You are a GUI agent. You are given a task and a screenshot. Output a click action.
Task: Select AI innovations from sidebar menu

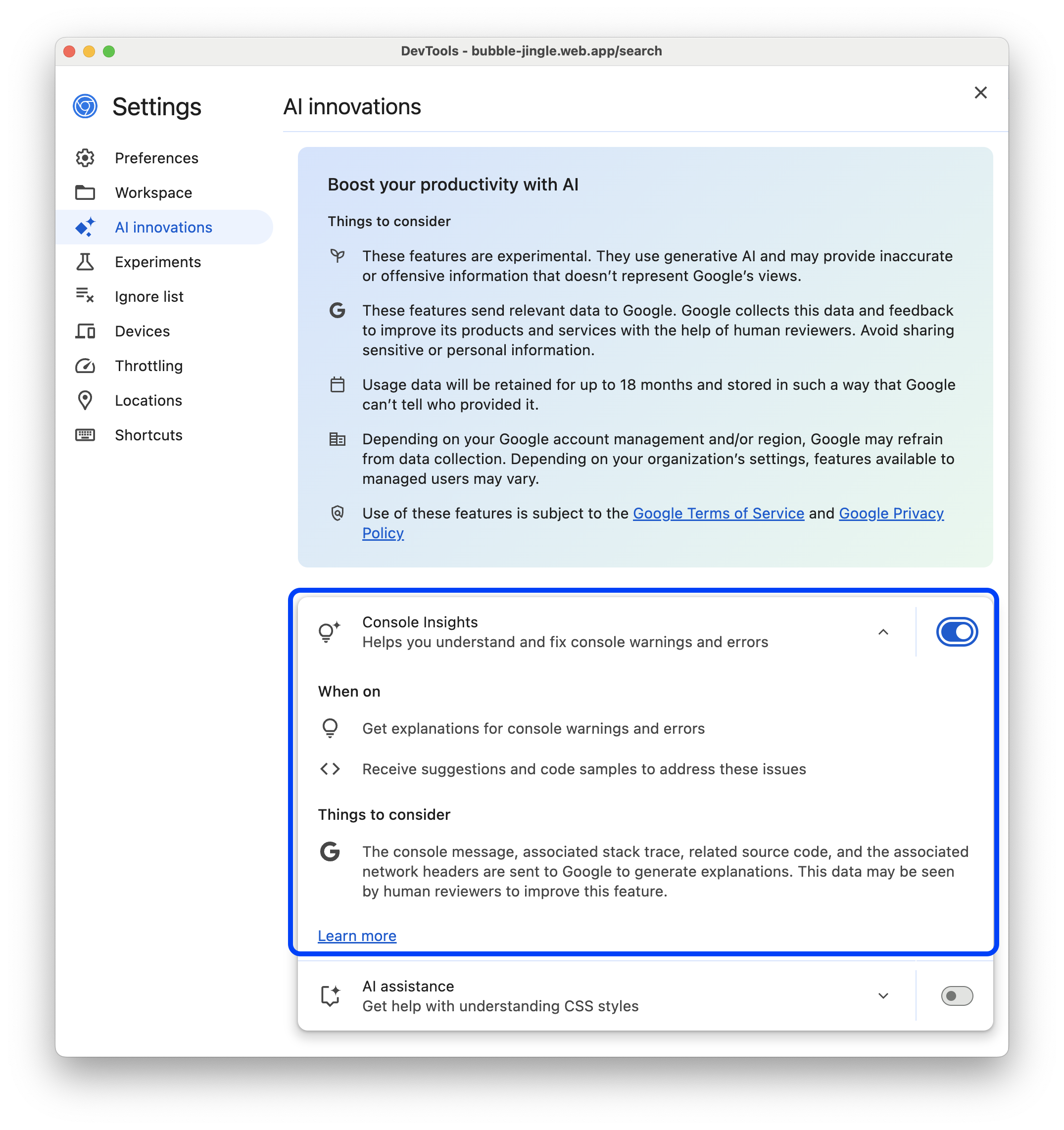point(163,227)
